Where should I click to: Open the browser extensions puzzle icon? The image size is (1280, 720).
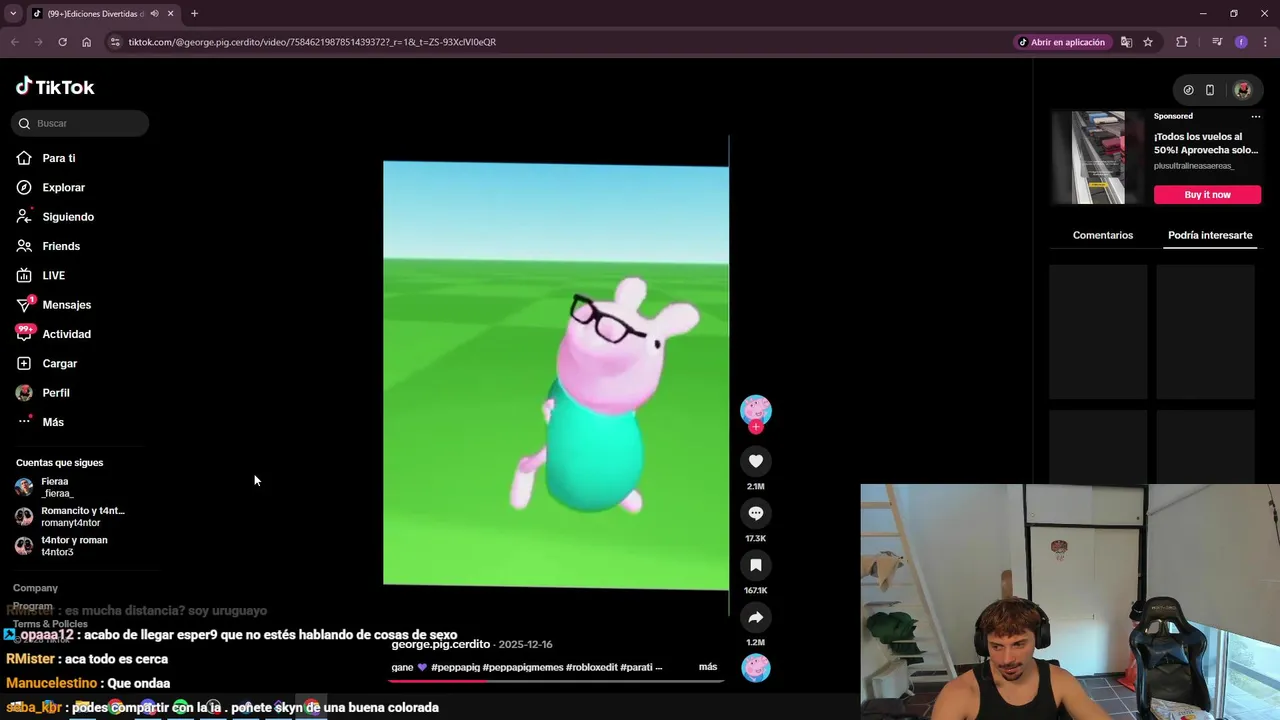1182,42
